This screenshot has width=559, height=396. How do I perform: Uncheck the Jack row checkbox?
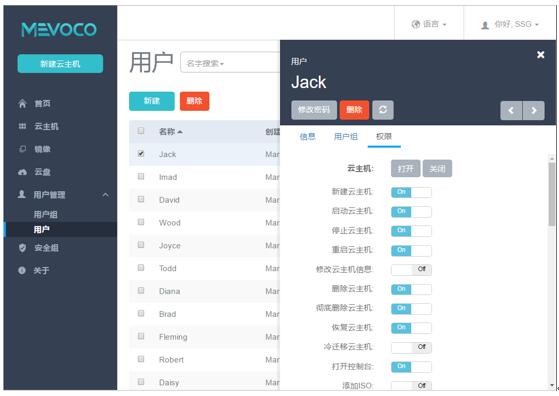141,154
